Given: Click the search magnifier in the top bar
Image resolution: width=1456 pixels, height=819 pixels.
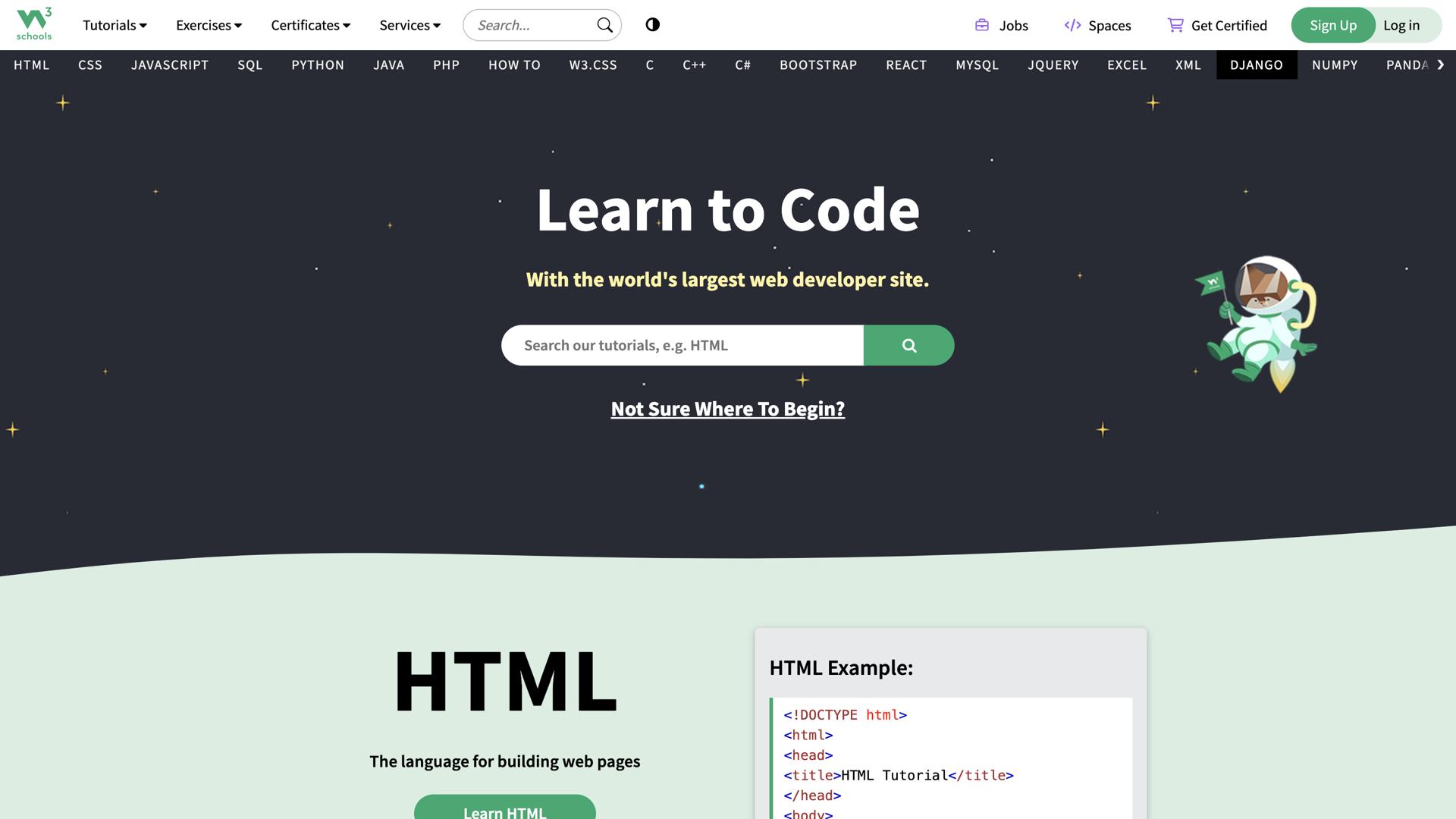Looking at the screenshot, I should [603, 24].
